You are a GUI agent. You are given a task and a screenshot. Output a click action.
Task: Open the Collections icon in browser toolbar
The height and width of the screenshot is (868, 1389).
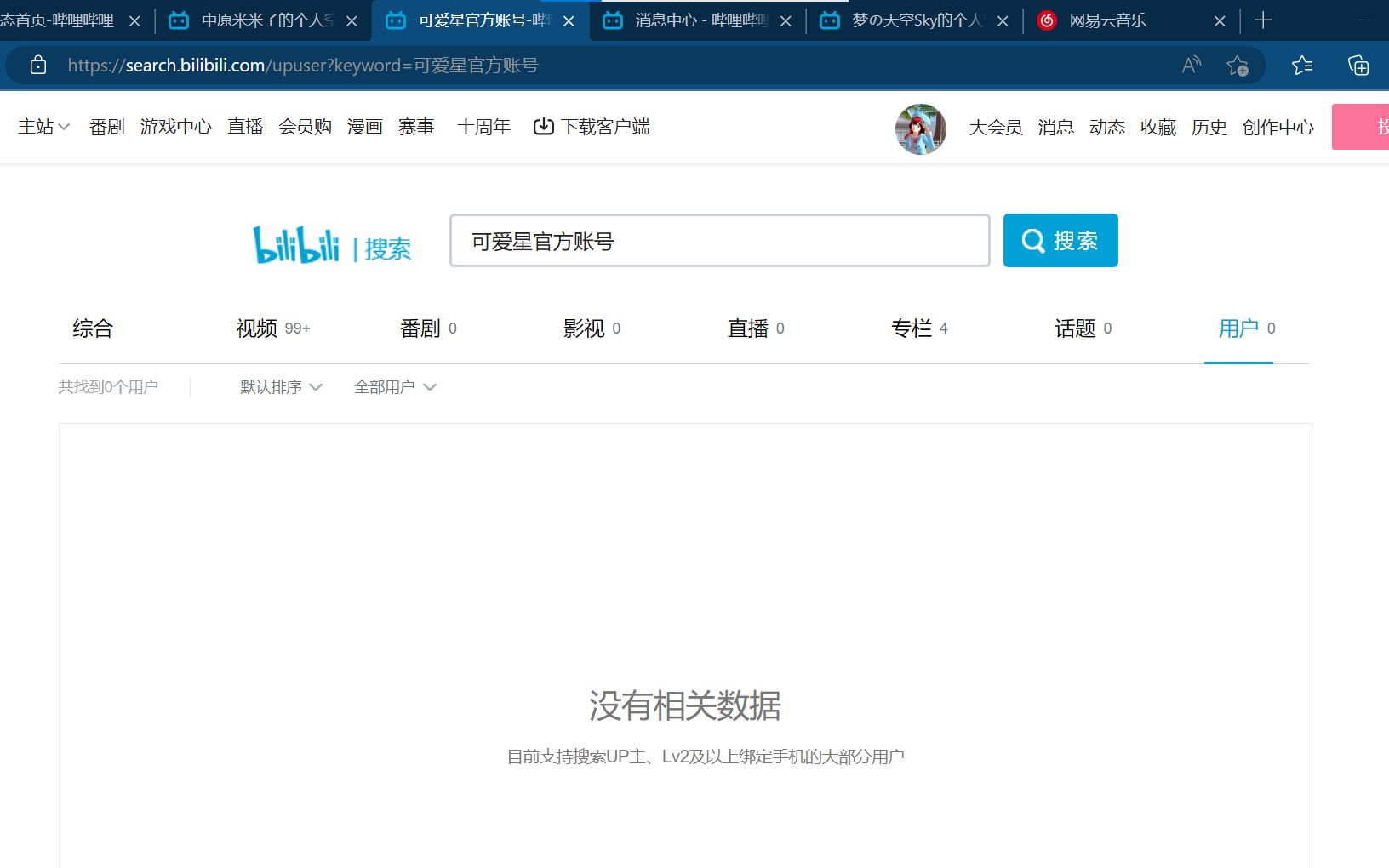pyautogui.click(x=1358, y=65)
